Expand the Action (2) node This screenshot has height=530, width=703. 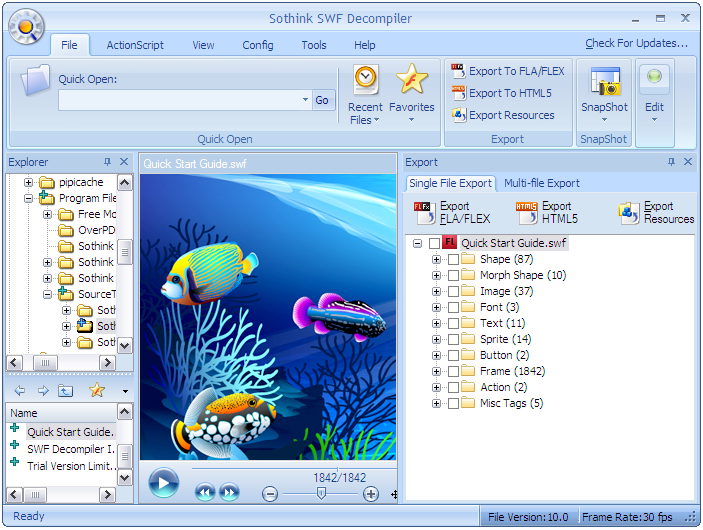pyautogui.click(x=436, y=387)
